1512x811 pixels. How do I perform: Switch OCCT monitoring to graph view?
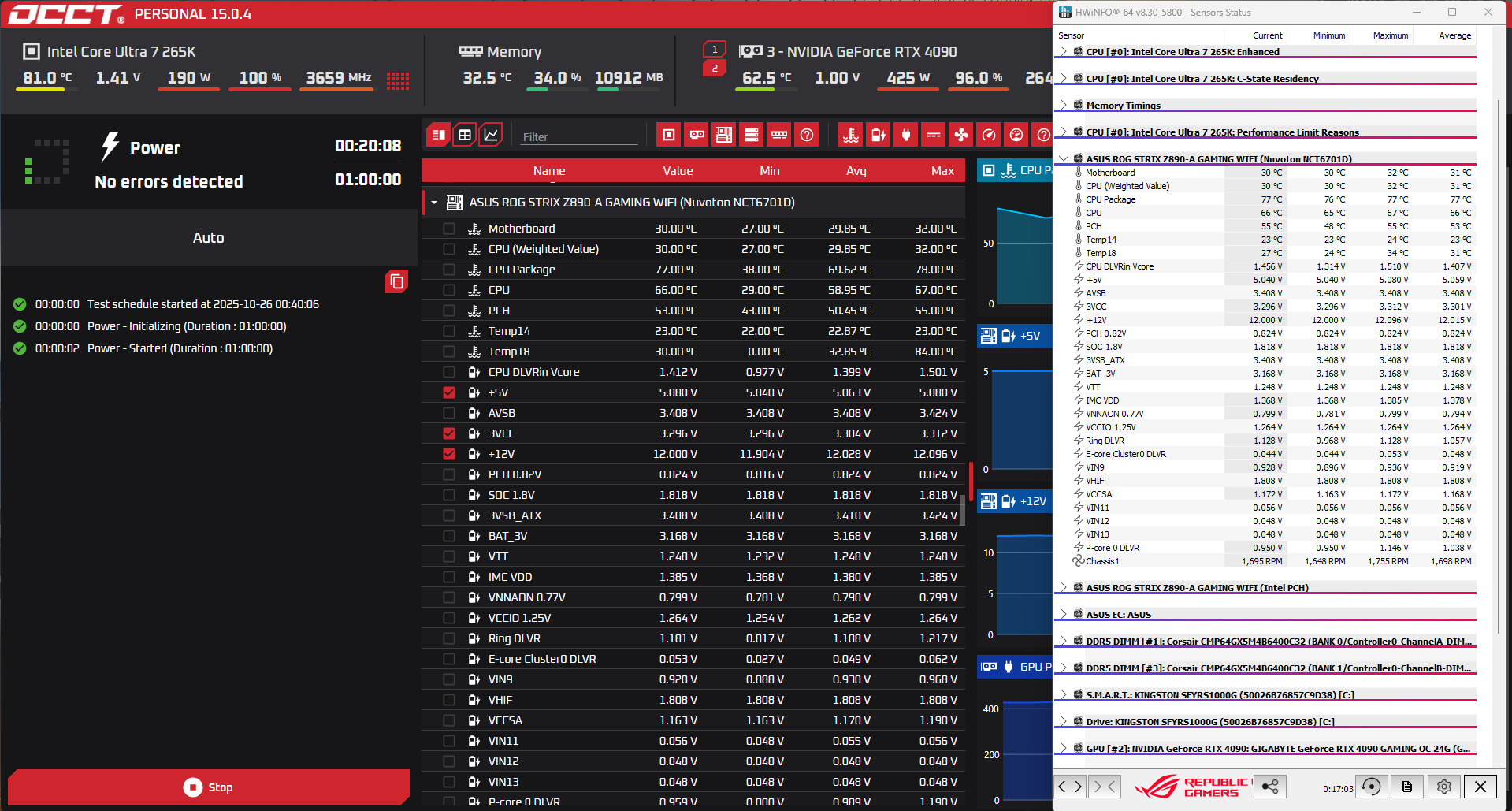click(491, 135)
